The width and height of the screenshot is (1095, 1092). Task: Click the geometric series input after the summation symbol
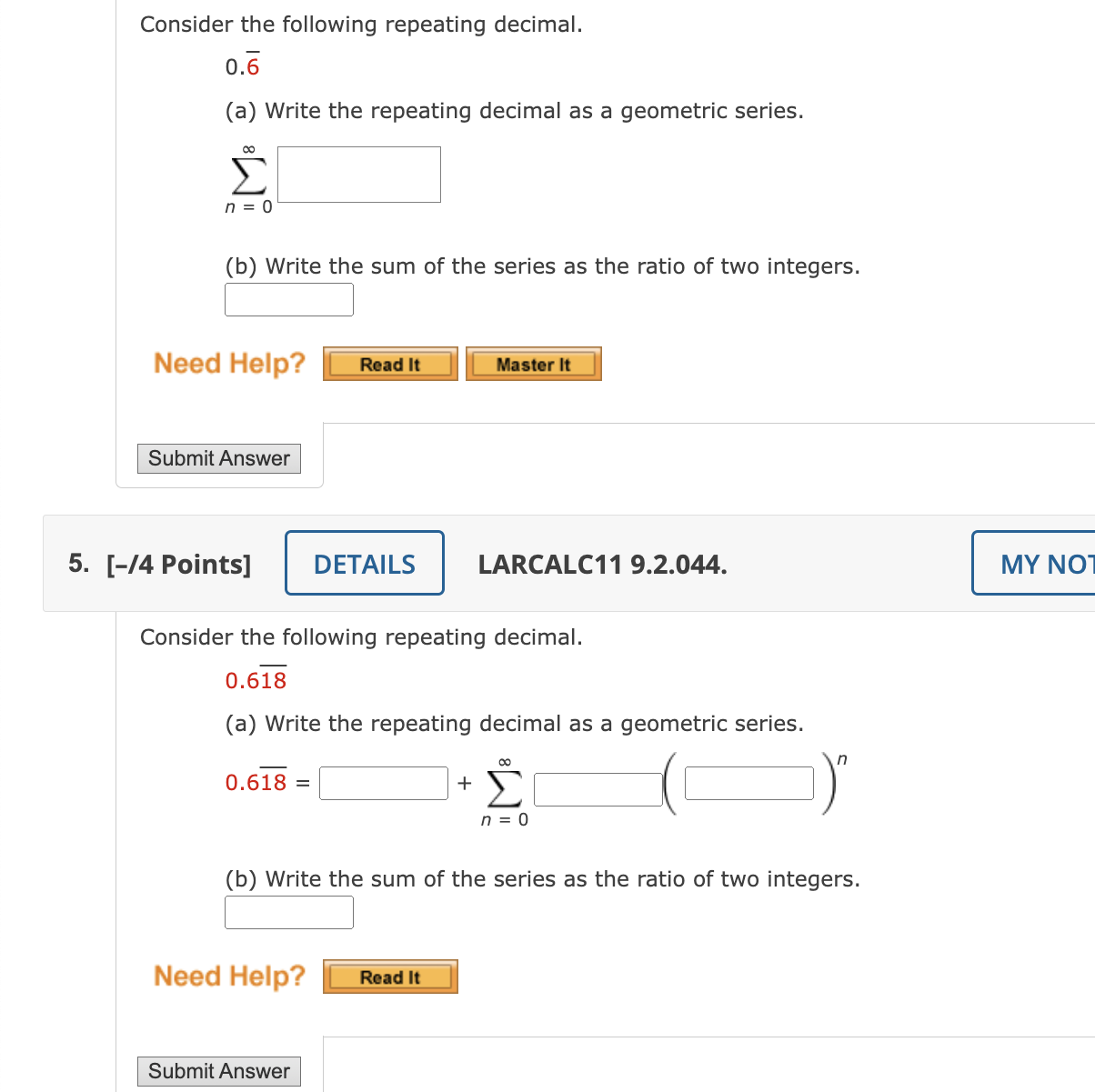358,174
